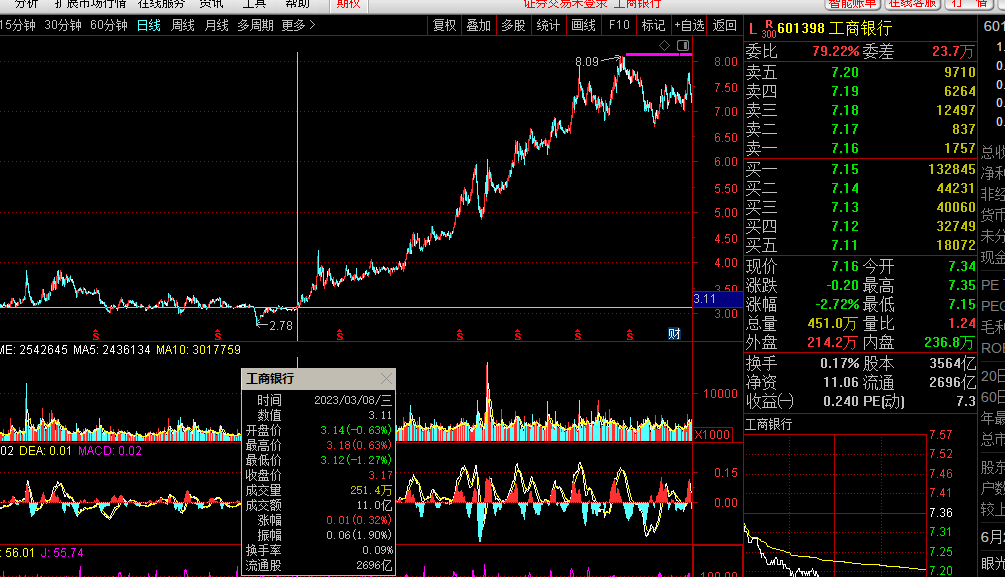Click the 卖五 ask price 7.20
The image size is (1005, 577).
845,72
